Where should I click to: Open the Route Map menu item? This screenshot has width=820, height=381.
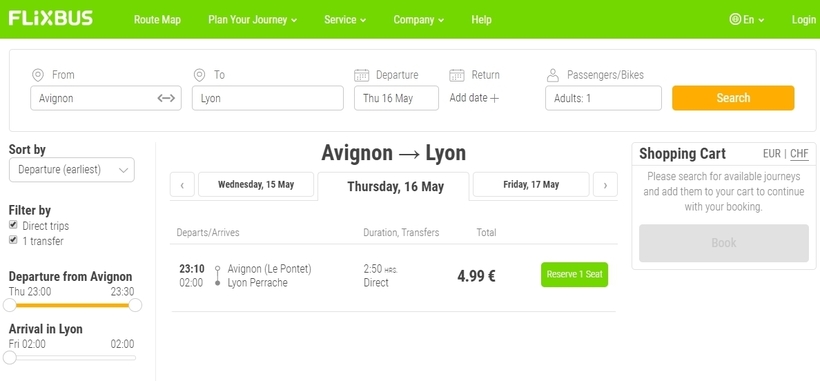pyautogui.click(x=157, y=20)
